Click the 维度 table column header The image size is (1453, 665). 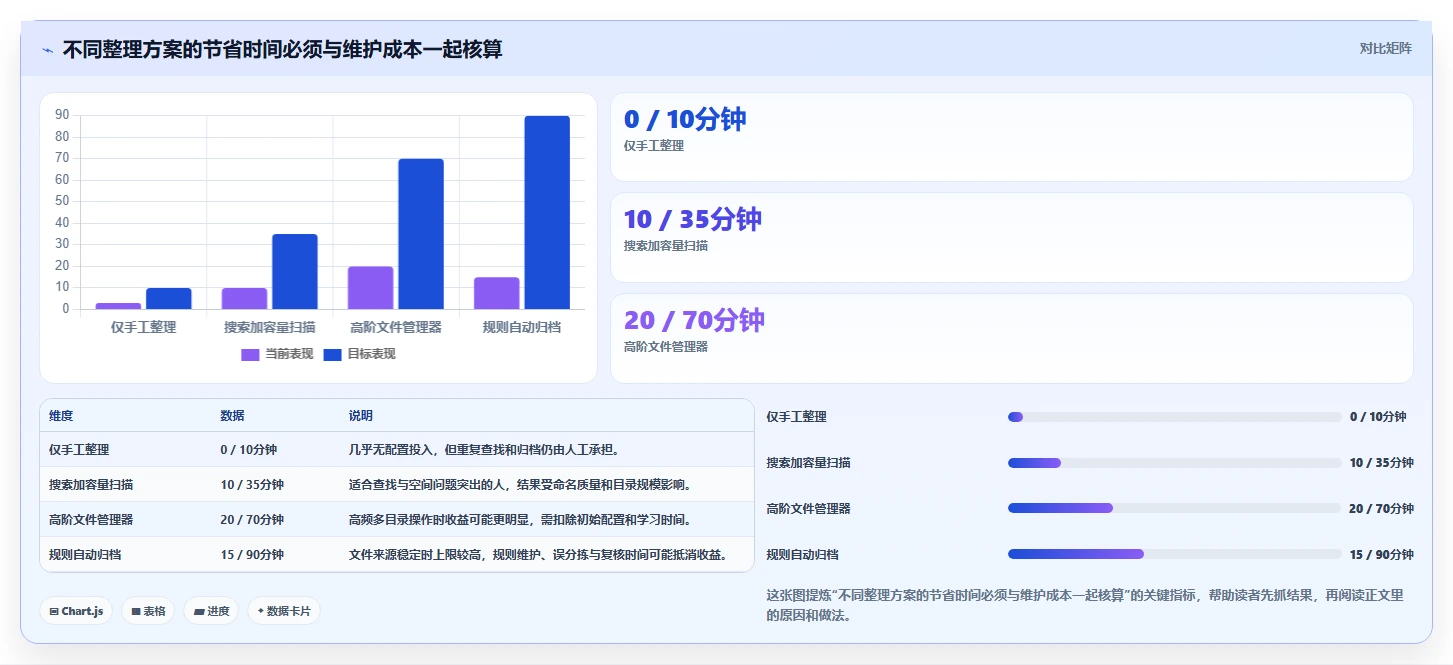[x=61, y=416]
